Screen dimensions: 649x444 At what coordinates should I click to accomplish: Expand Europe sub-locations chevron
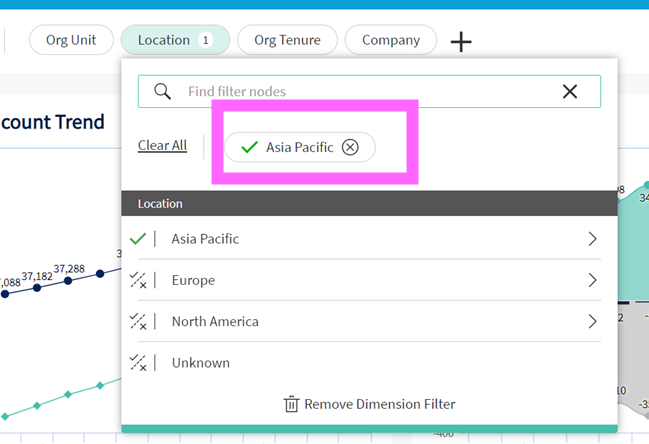[x=592, y=281]
